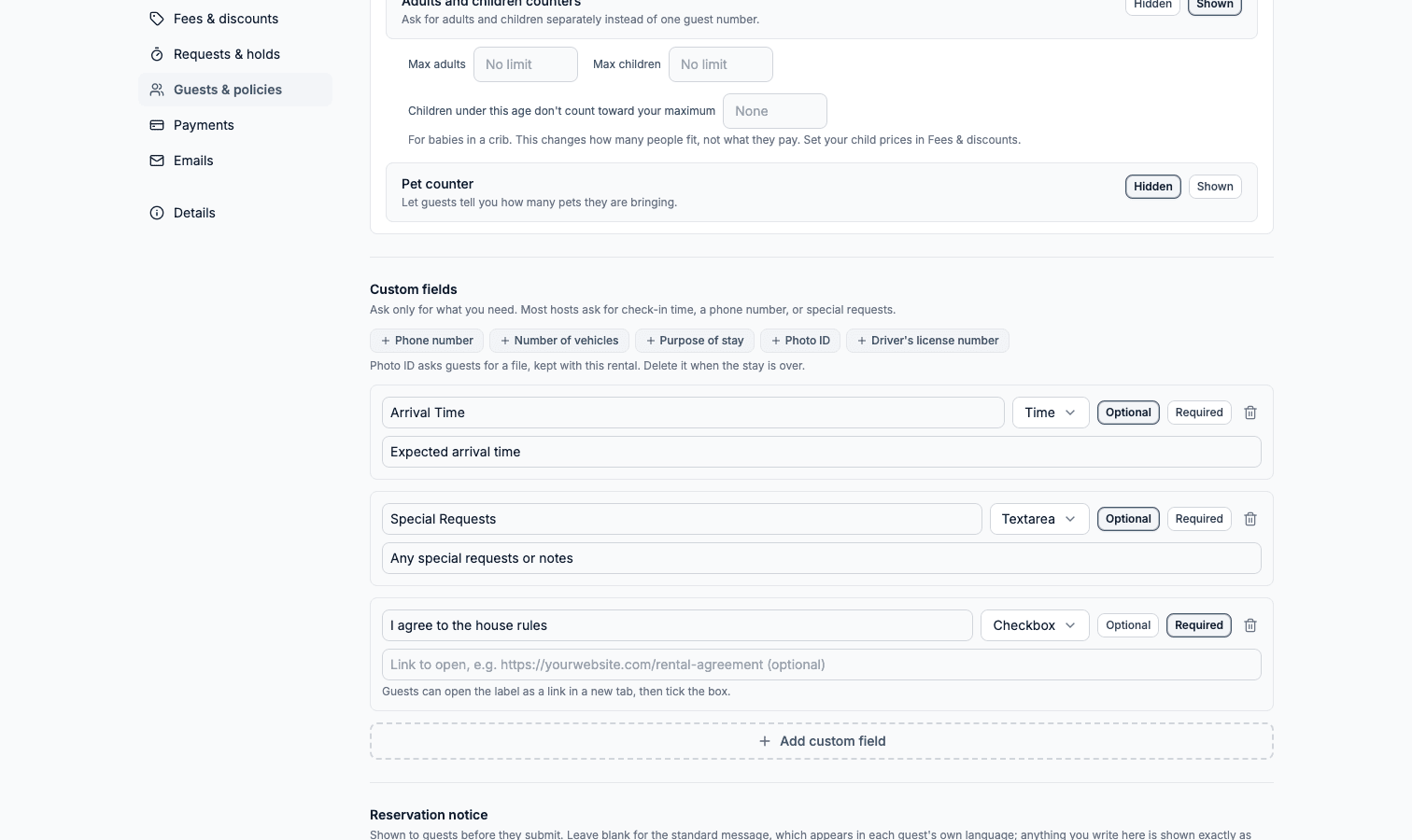Remove the house rules checkbox field
Image resolution: width=1412 pixels, height=840 pixels.
tap(1250, 625)
